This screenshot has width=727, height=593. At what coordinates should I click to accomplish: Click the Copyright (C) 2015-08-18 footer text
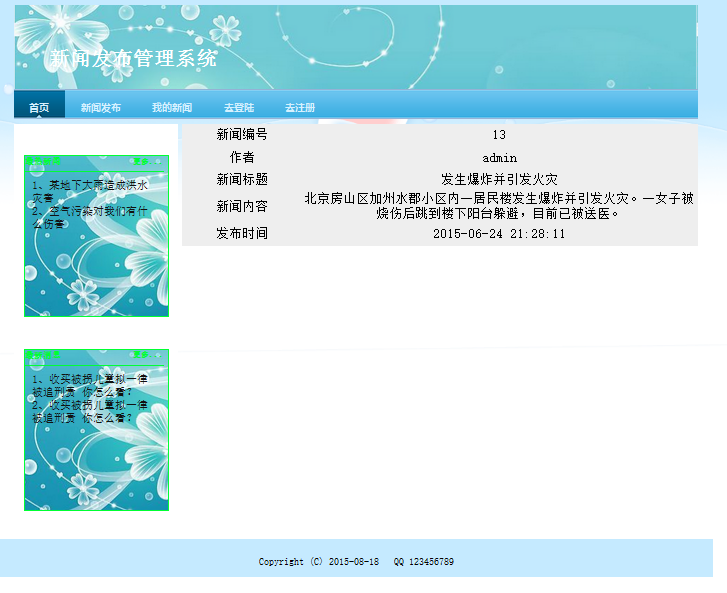[x=319, y=561]
